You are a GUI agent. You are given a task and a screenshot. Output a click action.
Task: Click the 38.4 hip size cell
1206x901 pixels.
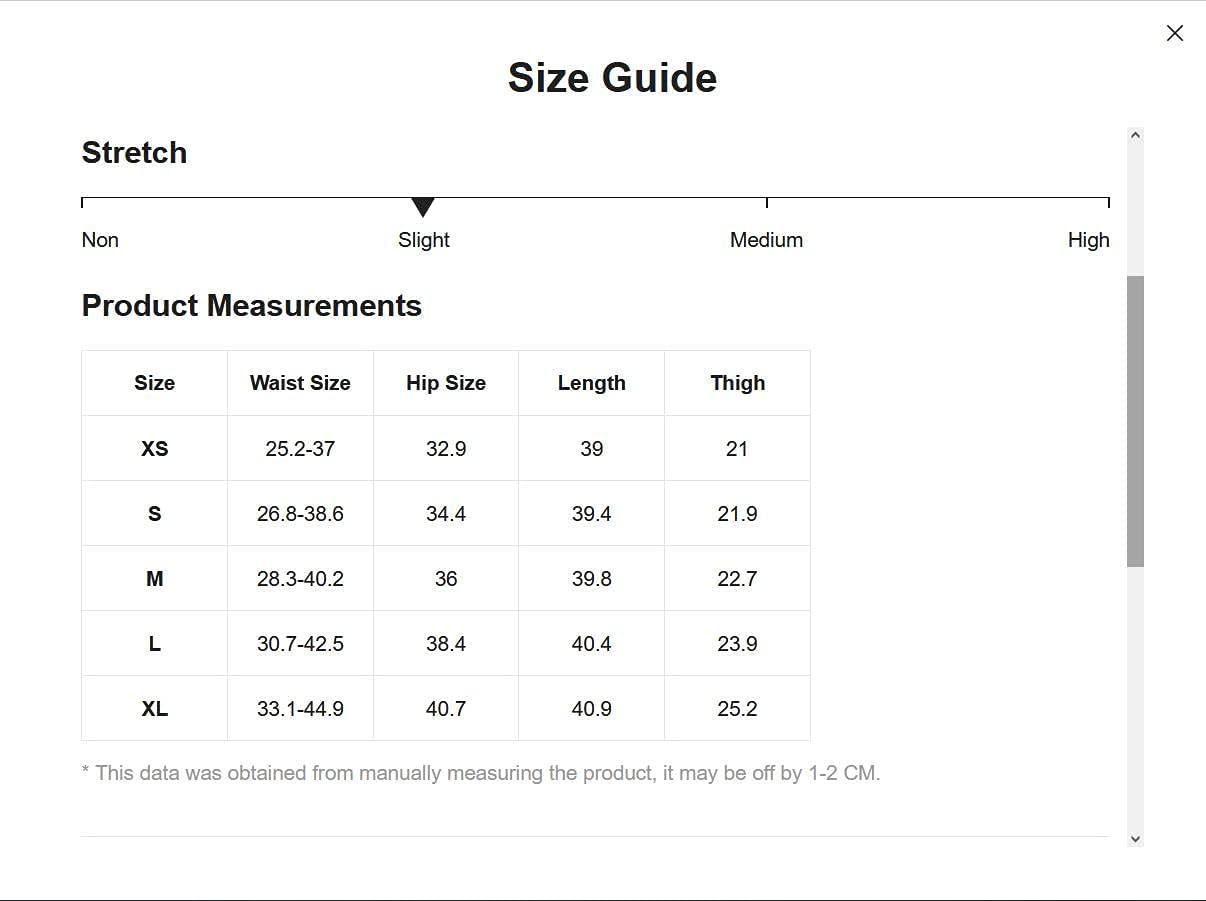pos(446,644)
